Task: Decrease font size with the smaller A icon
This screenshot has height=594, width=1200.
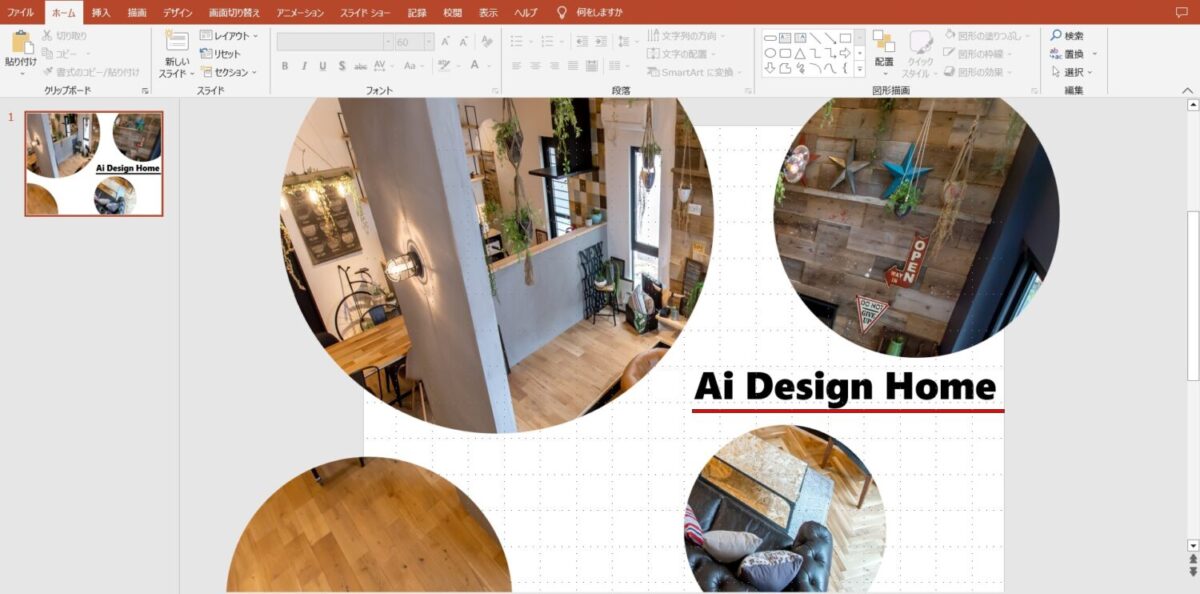Action: coord(463,42)
